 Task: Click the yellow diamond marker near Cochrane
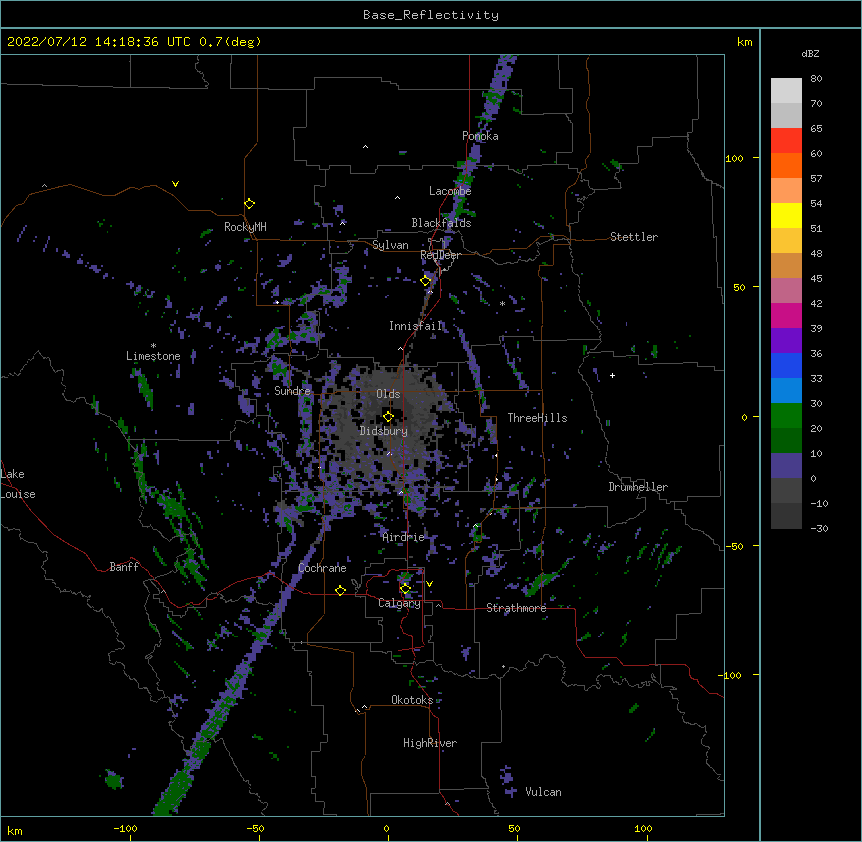pos(340,590)
